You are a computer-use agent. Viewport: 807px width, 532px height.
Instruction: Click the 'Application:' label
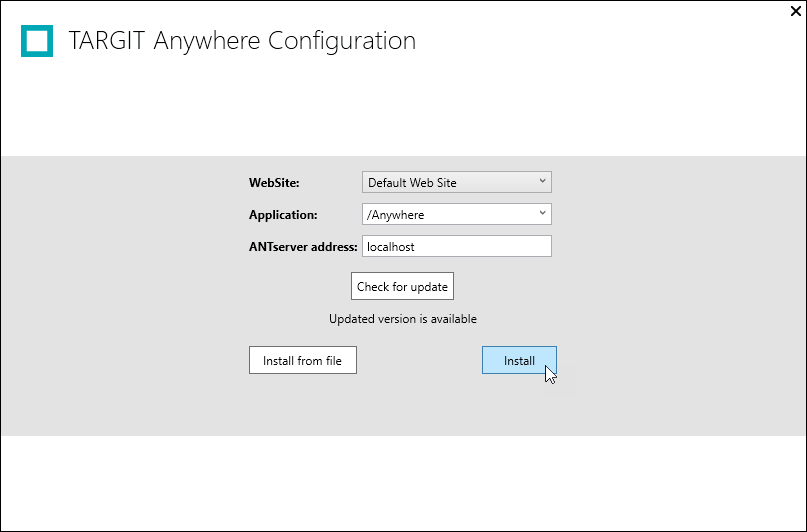(283, 215)
